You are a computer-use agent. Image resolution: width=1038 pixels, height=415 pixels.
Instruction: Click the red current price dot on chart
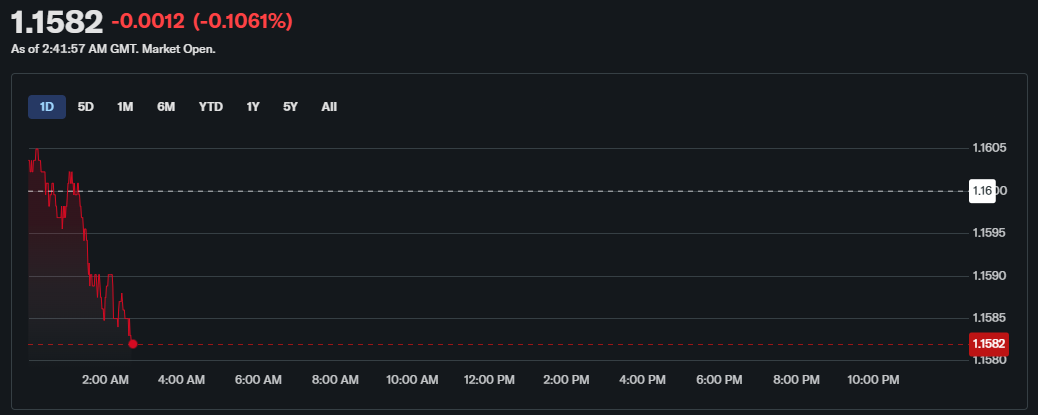pyautogui.click(x=133, y=344)
